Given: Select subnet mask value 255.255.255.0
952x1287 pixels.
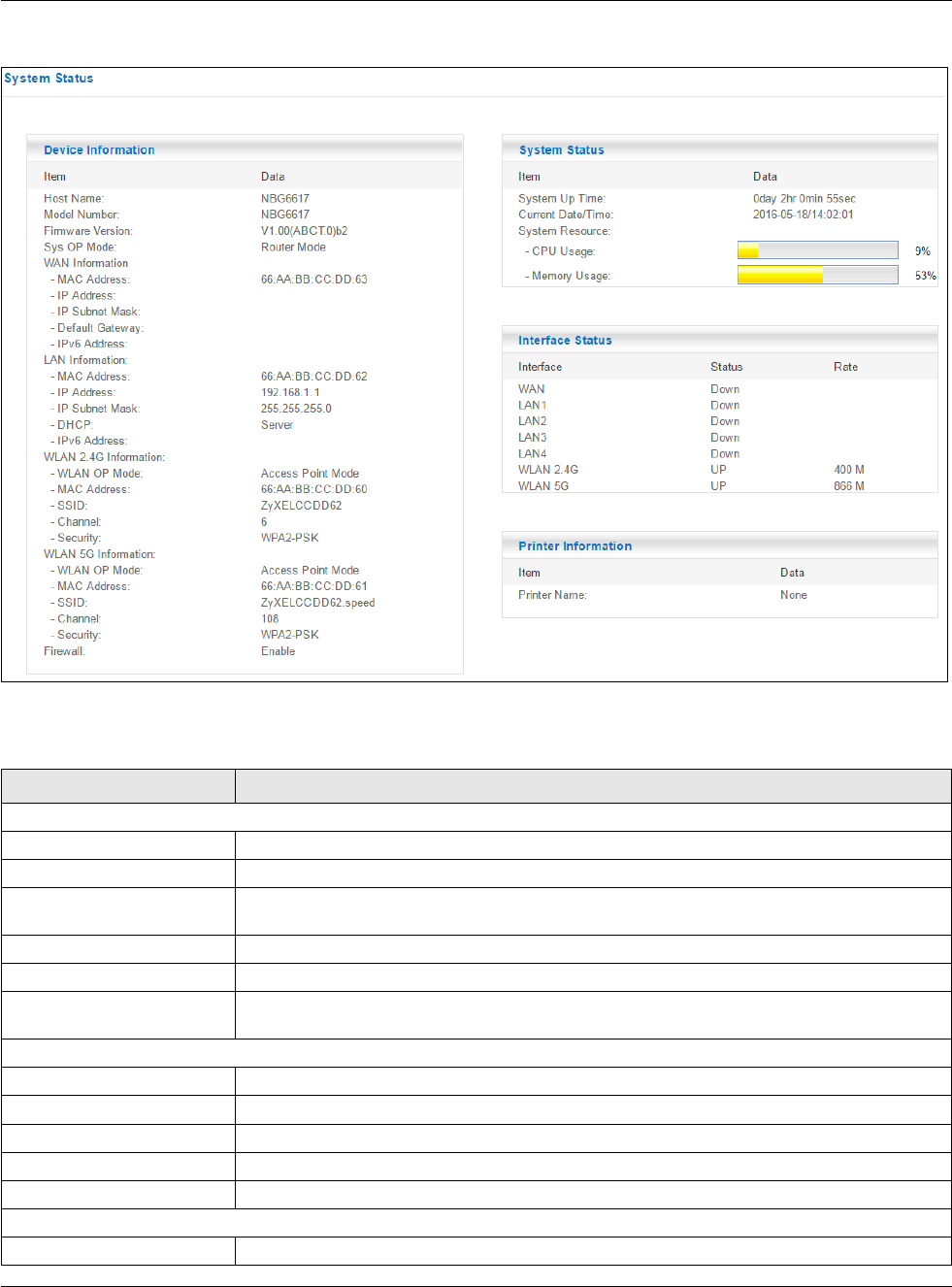Looking at the screenshot, I should 296,409.
